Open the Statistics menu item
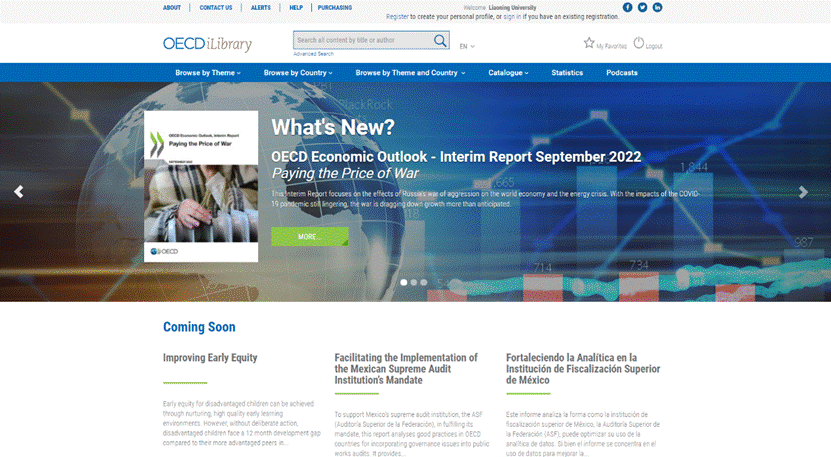This screenshot has height=457, width=831. [567, 73]
